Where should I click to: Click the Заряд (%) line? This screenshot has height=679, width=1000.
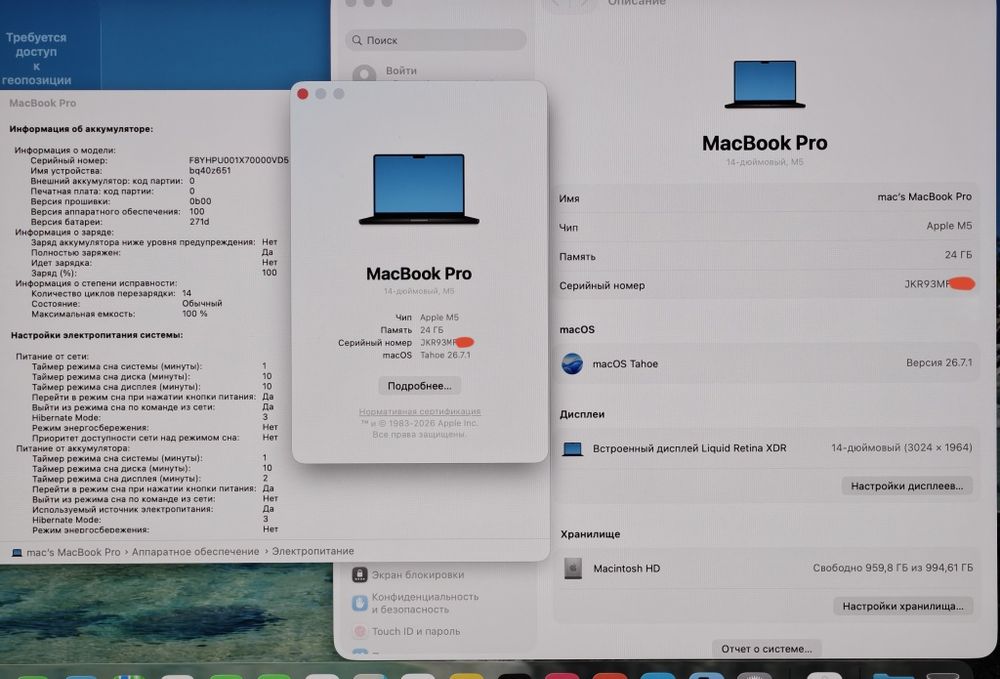[x=154, y=273]
